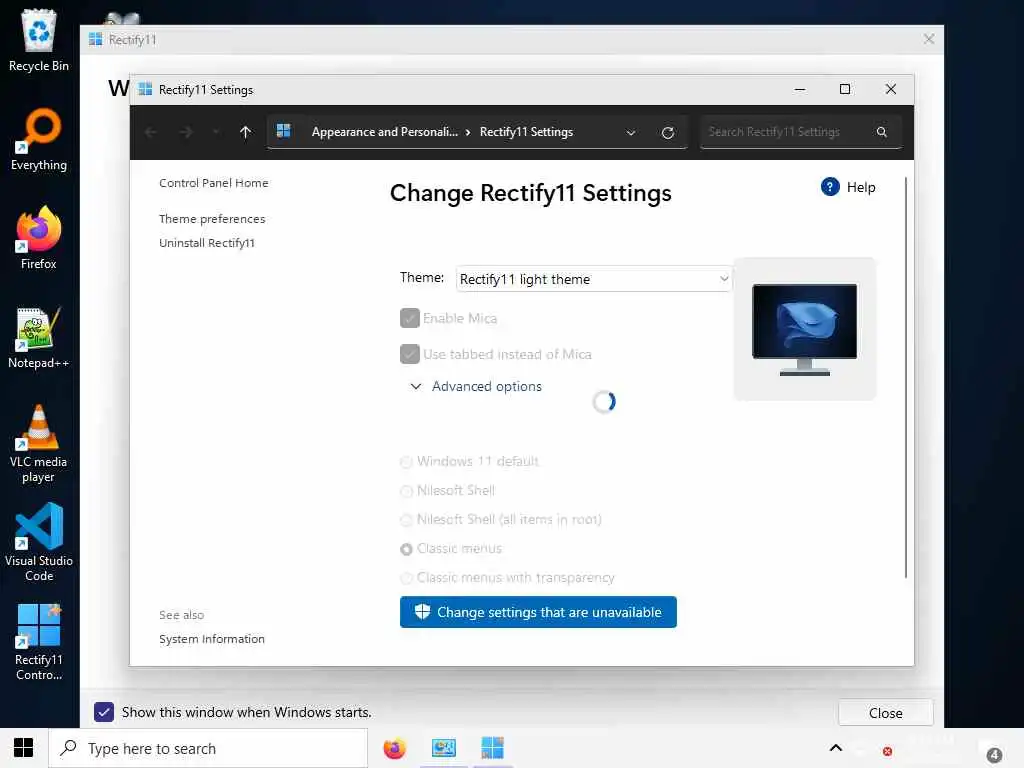Click Appearance and Personalization breadcrumb
1024x768 pixels.
pyautogui.click(x=385, y=132)
